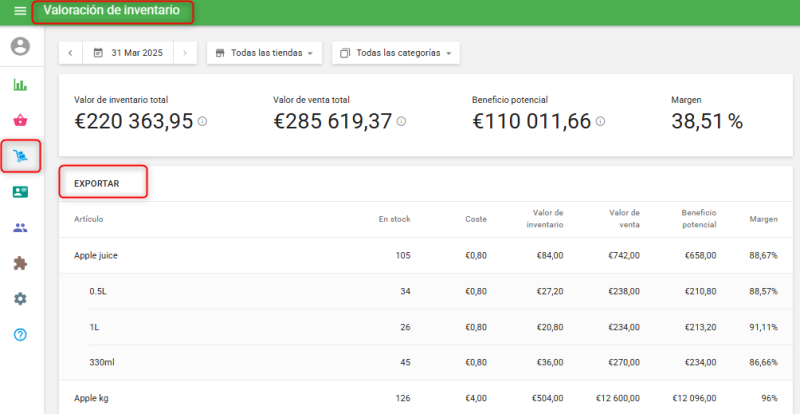The image size is (800, 414).
Task: Open the 31 Mar 2025 date picker
Action: [x=129, y=53]
